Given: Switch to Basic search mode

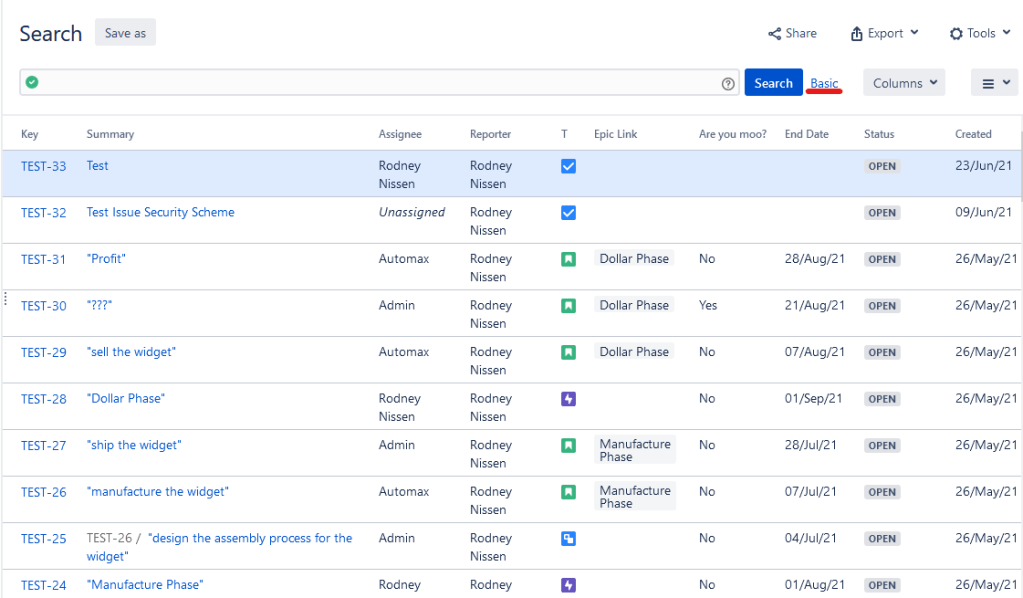Looking at the screenshot, I should pyautogui.click(x=824, y=83).
